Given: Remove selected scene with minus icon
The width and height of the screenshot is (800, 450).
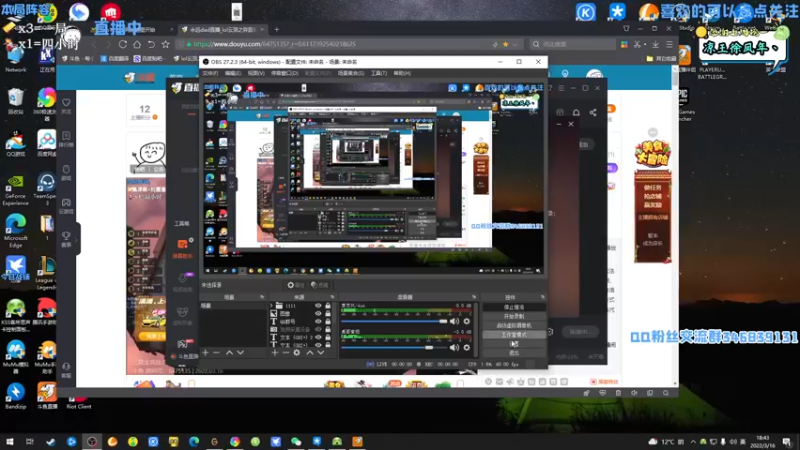Looking at the screenshot, I should click(217, 353).
